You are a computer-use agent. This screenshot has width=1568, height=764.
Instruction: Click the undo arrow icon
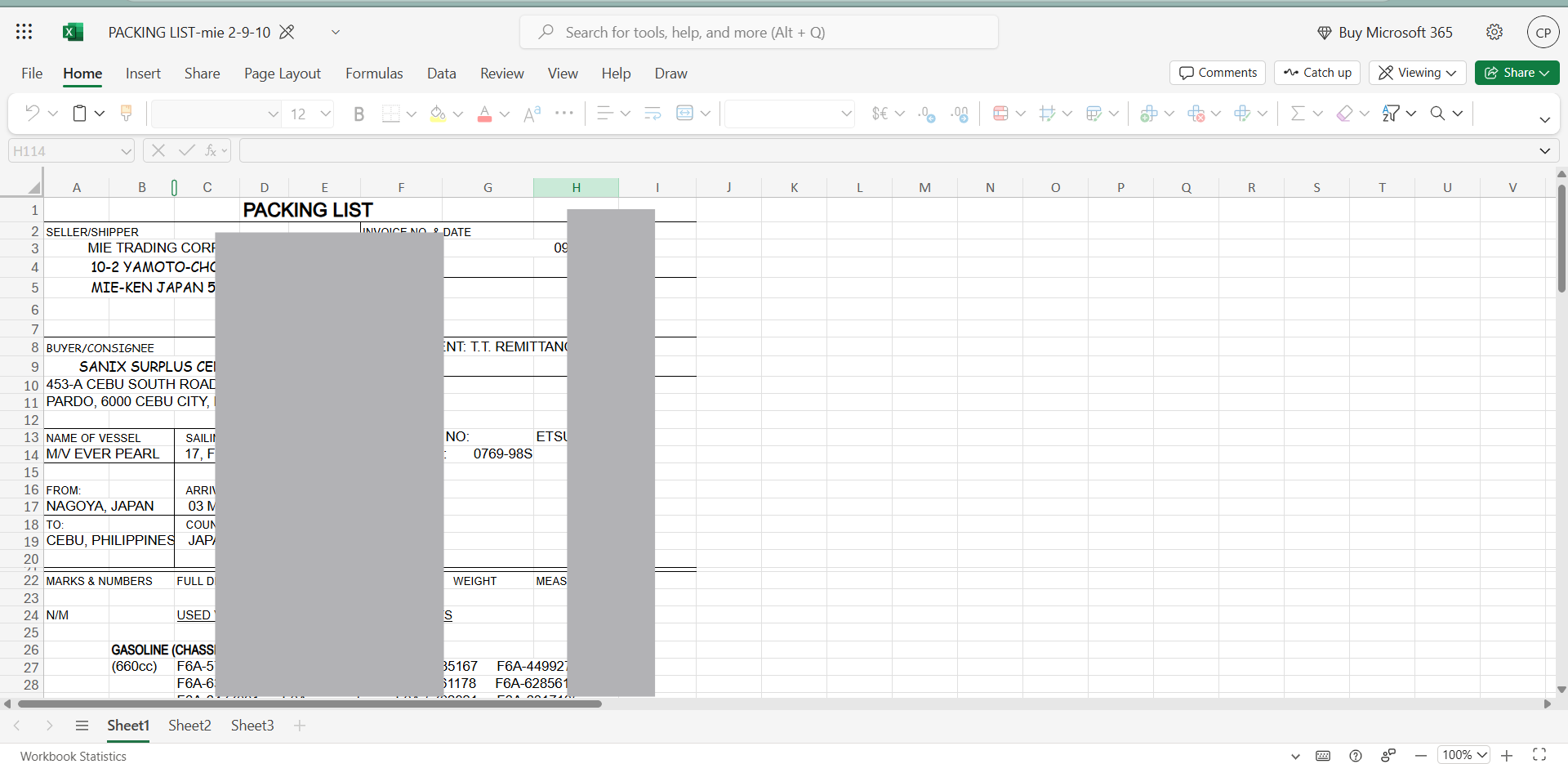tap(32, 114)
